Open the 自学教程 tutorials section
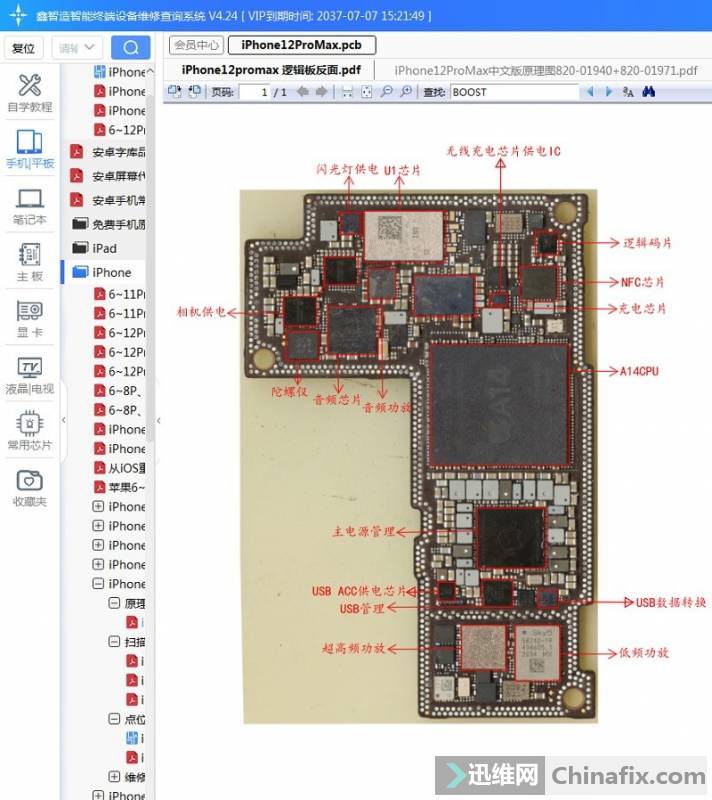 30,93
